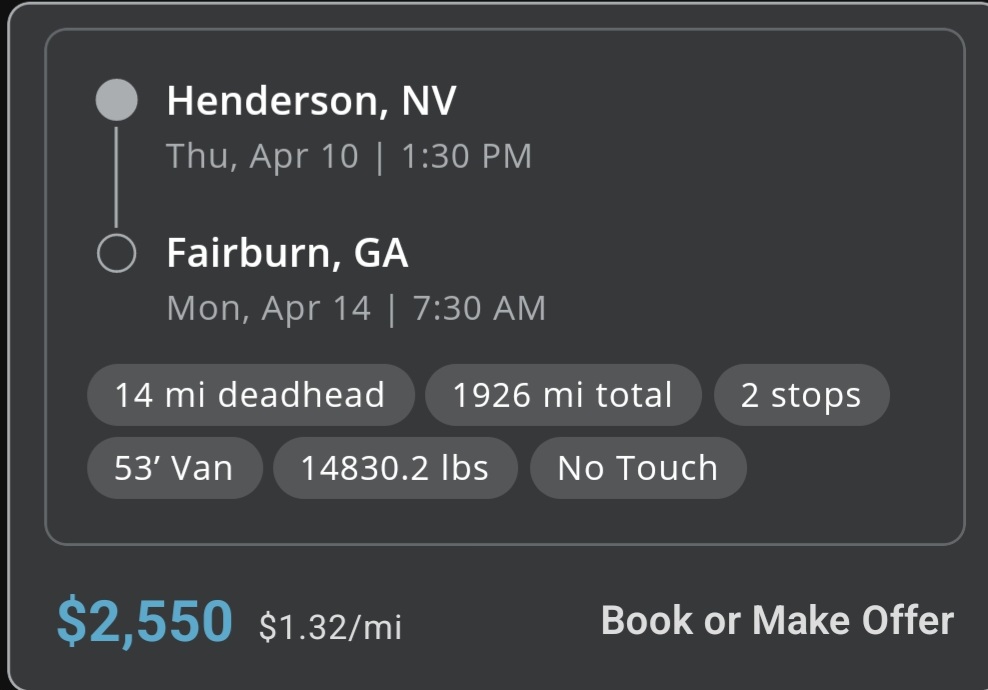Select the Henderson, NV pickup city
This screenshot has height=690, width=988.
[x=311, y=101]
